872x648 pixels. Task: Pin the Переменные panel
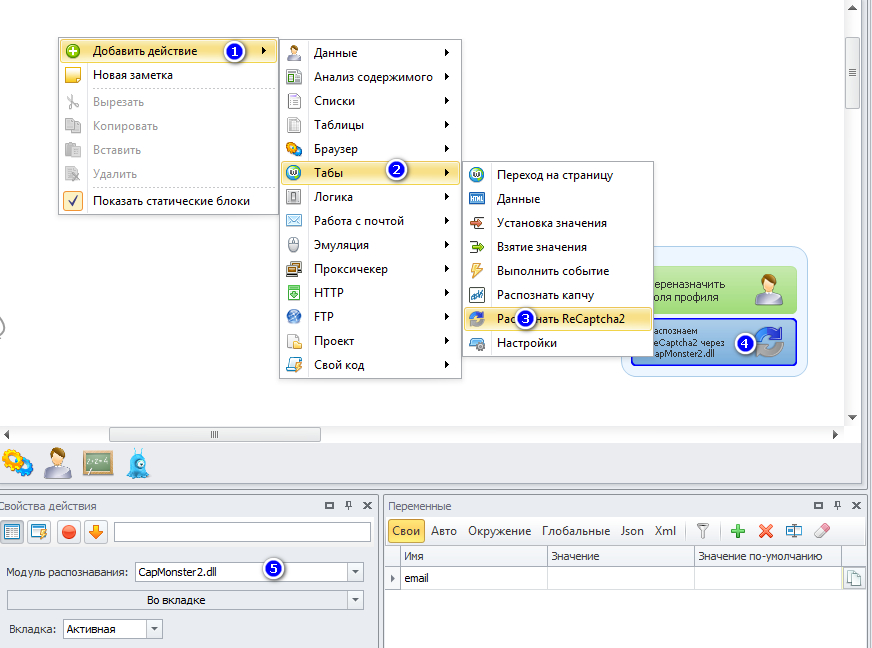point(838,506)
